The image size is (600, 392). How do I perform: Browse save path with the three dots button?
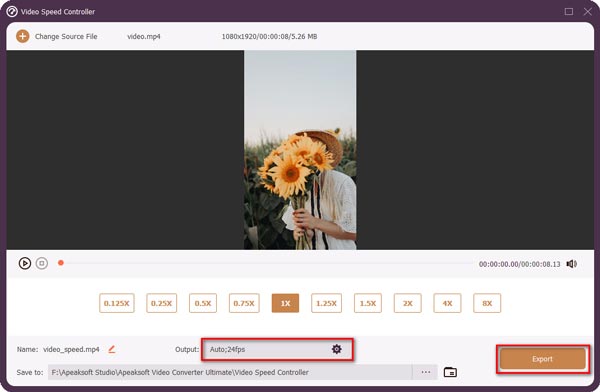point(426,372)
